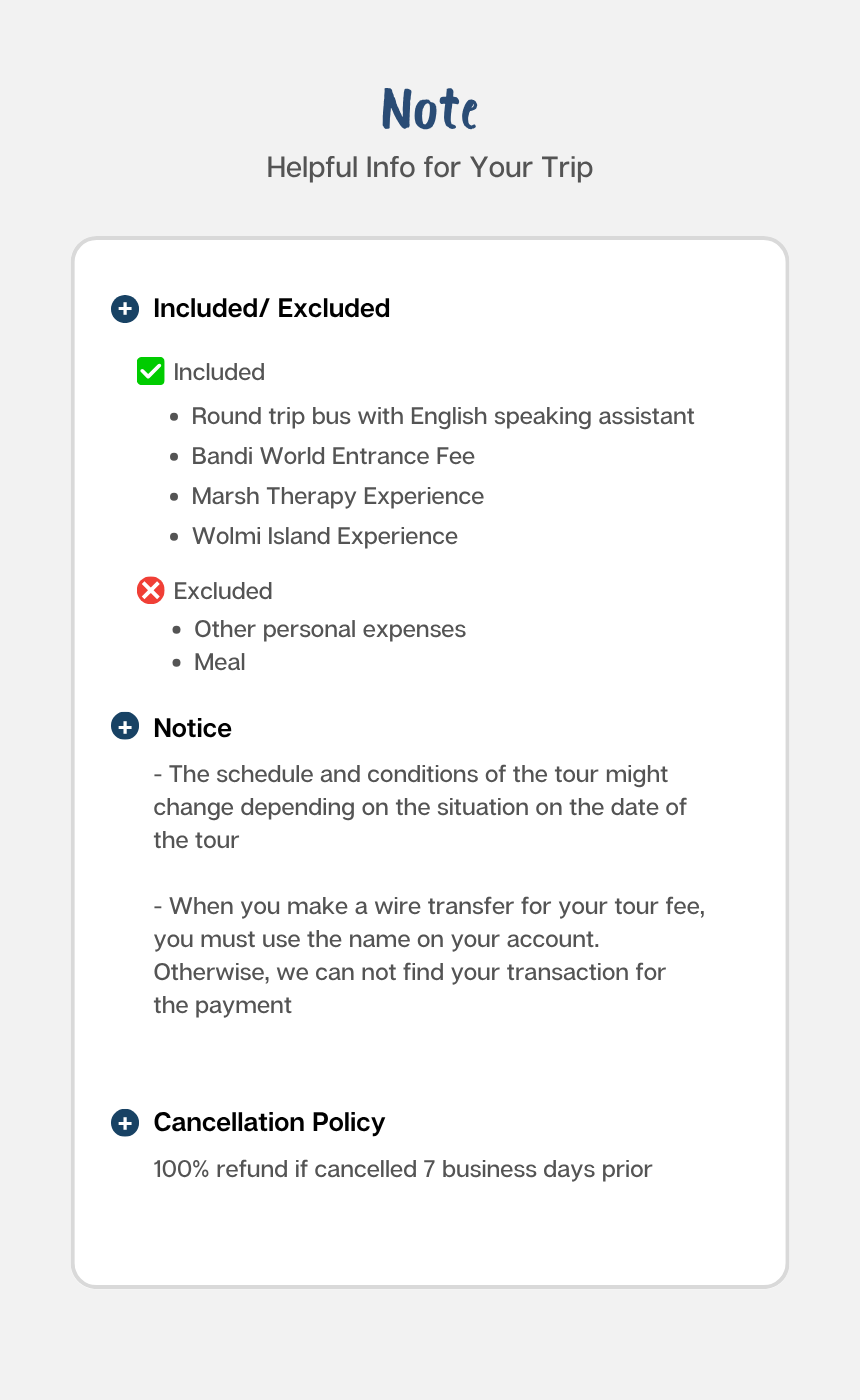The width and height of the screenshot is (860, 1400).
Task: Click the plus icon beside Included/ Excluded
Action: 124,308
